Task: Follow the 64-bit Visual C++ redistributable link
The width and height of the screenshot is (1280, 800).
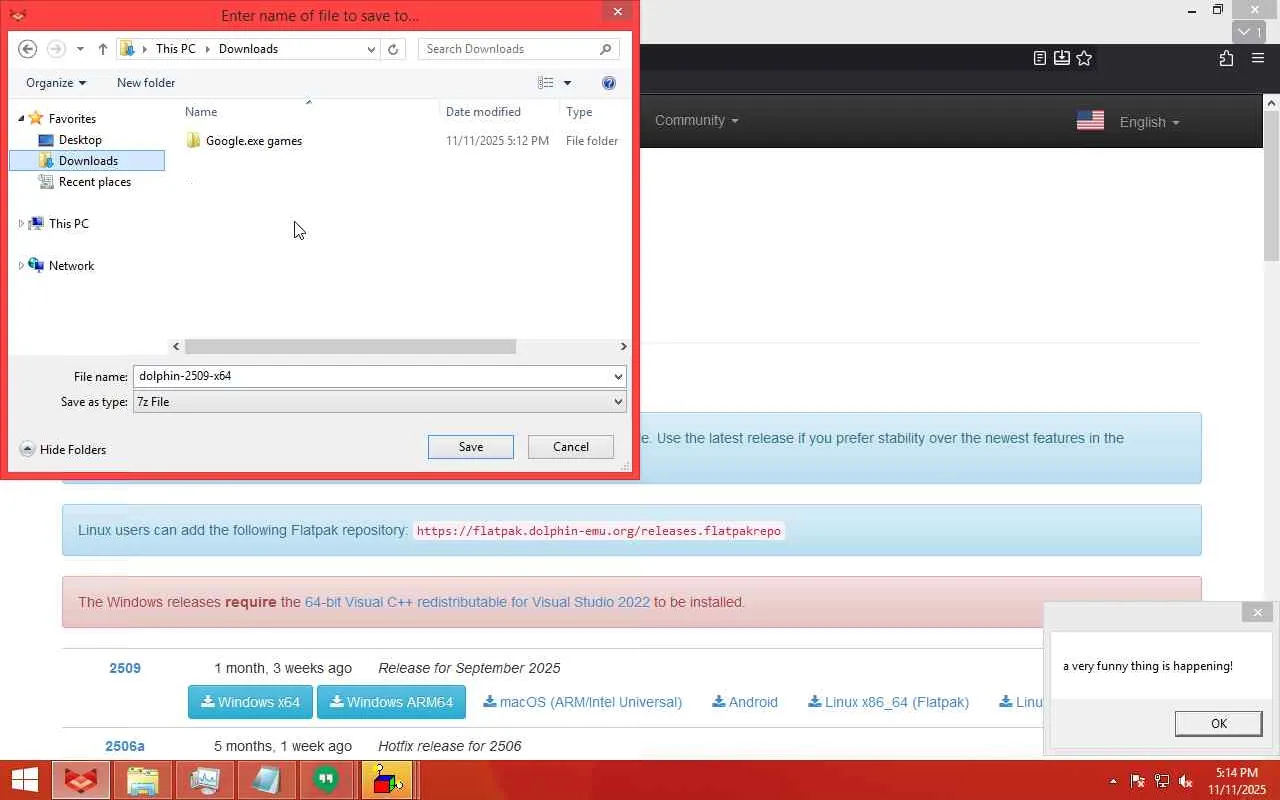Action: (x=477, y=602)
